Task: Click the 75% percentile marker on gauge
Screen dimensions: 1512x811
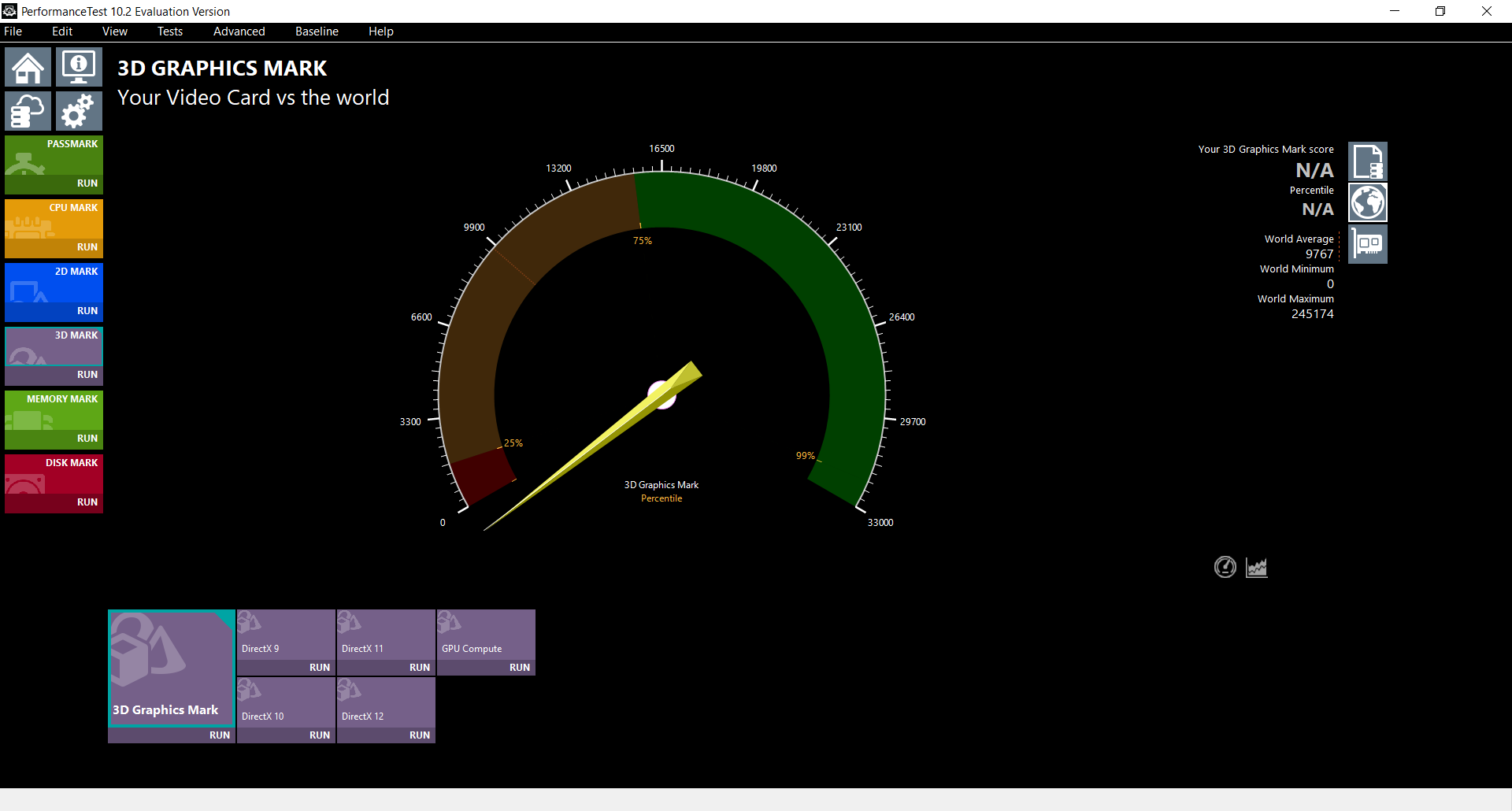Action: [643, 241]
